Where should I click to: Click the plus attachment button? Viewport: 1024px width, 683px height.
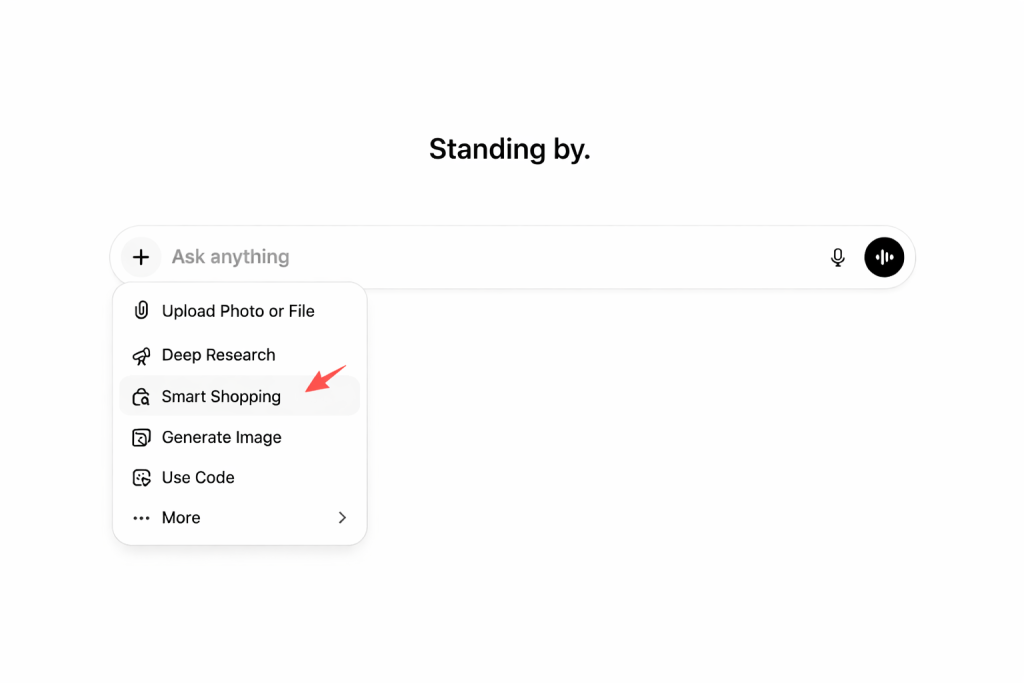coord(141,257)
